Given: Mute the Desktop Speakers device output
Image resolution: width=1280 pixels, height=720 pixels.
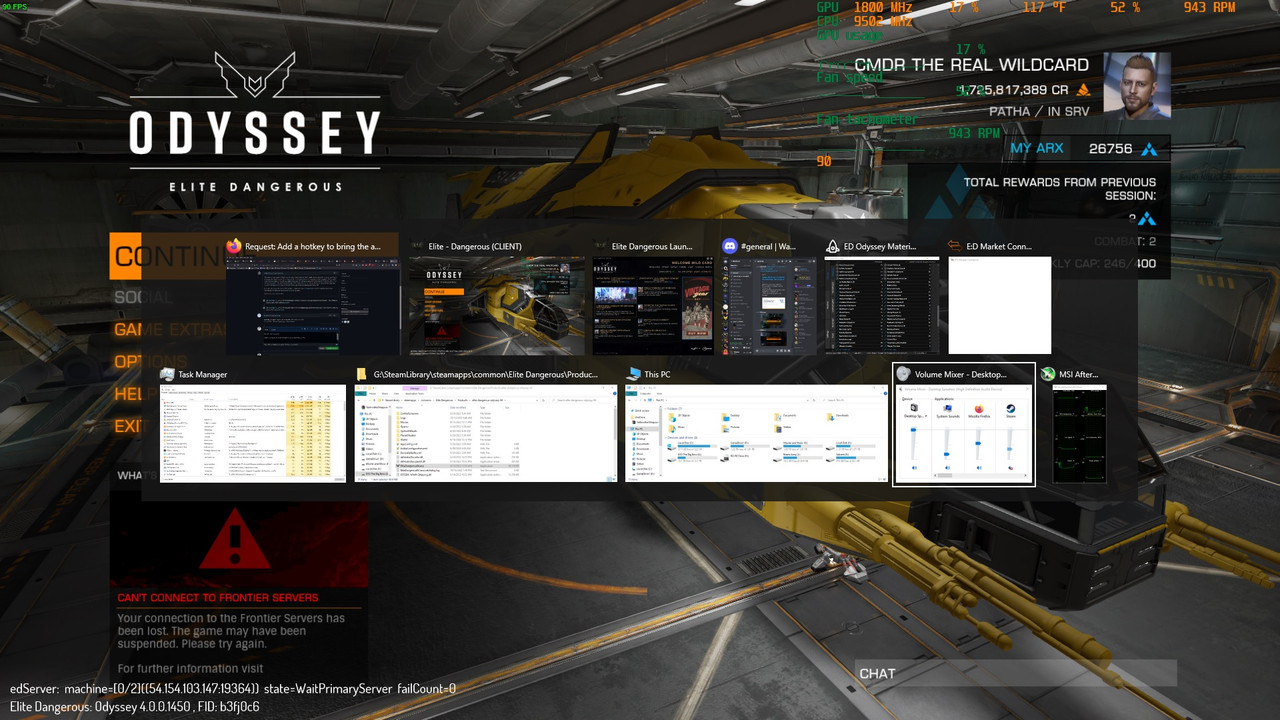Looking at the screenshot, I should pos(914,468).
